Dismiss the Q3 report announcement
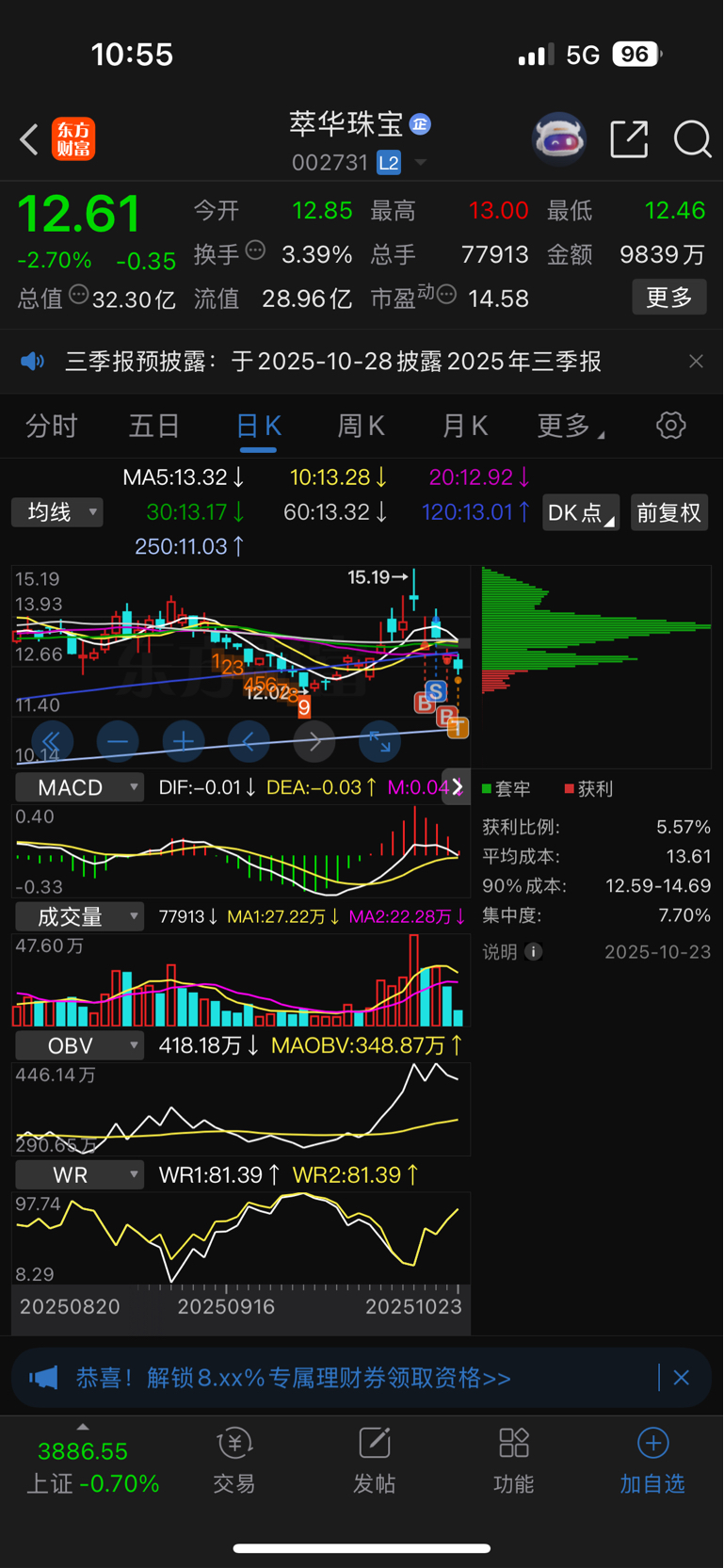The width and height of the screenshot is (724, 1568). [696, 362]
